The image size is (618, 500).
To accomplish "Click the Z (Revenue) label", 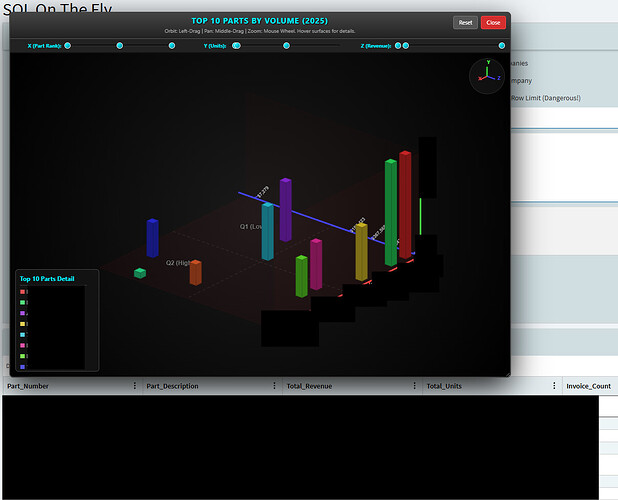I will [x=376, y=46].
